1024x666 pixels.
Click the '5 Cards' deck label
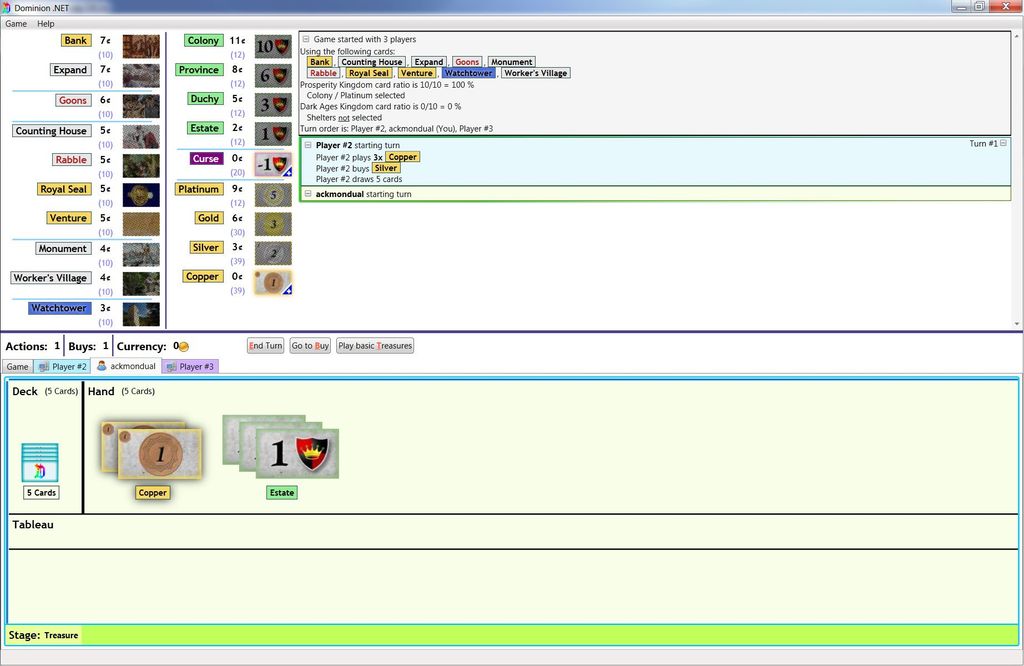(x=41, y=492)
